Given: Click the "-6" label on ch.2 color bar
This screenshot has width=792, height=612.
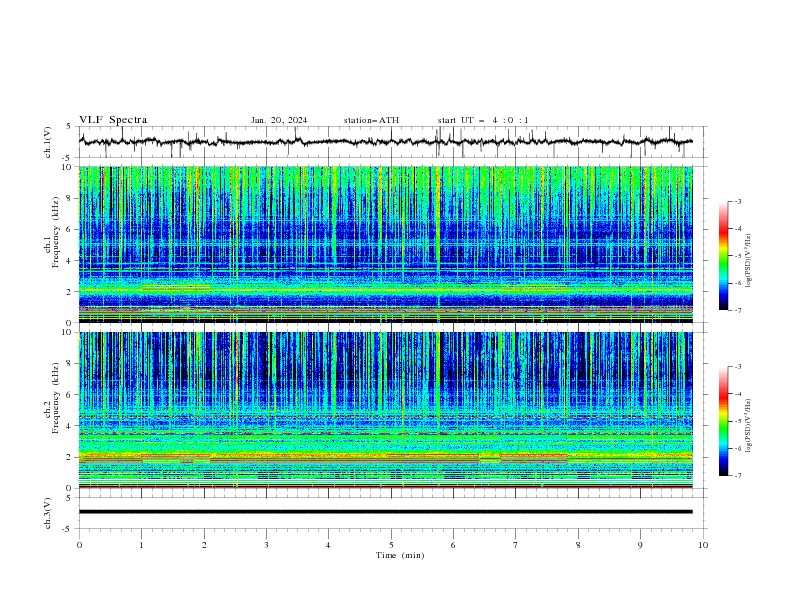Looking at the screenshot, I should (737, 448).
